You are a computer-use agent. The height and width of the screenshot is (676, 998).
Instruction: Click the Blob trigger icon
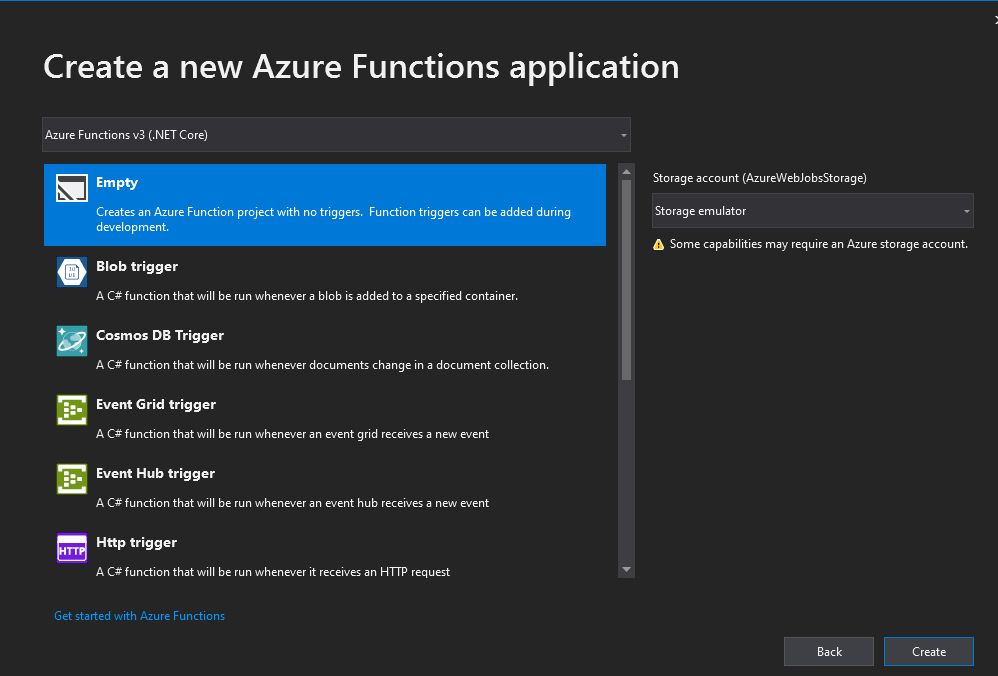pyautogui.click(x=71, y=271)
